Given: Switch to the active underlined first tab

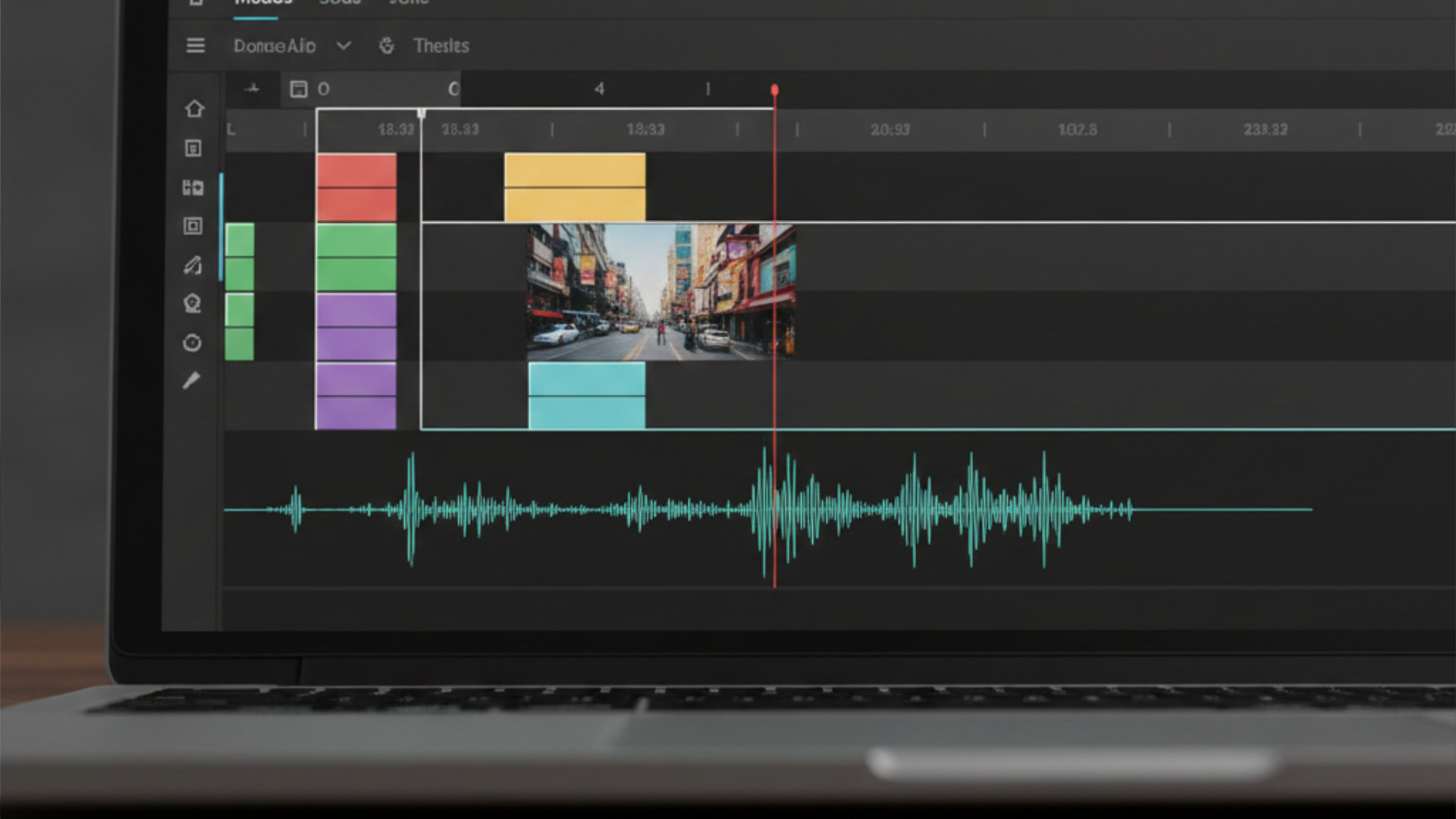Looking at the screenshot, I should [262, 4].
